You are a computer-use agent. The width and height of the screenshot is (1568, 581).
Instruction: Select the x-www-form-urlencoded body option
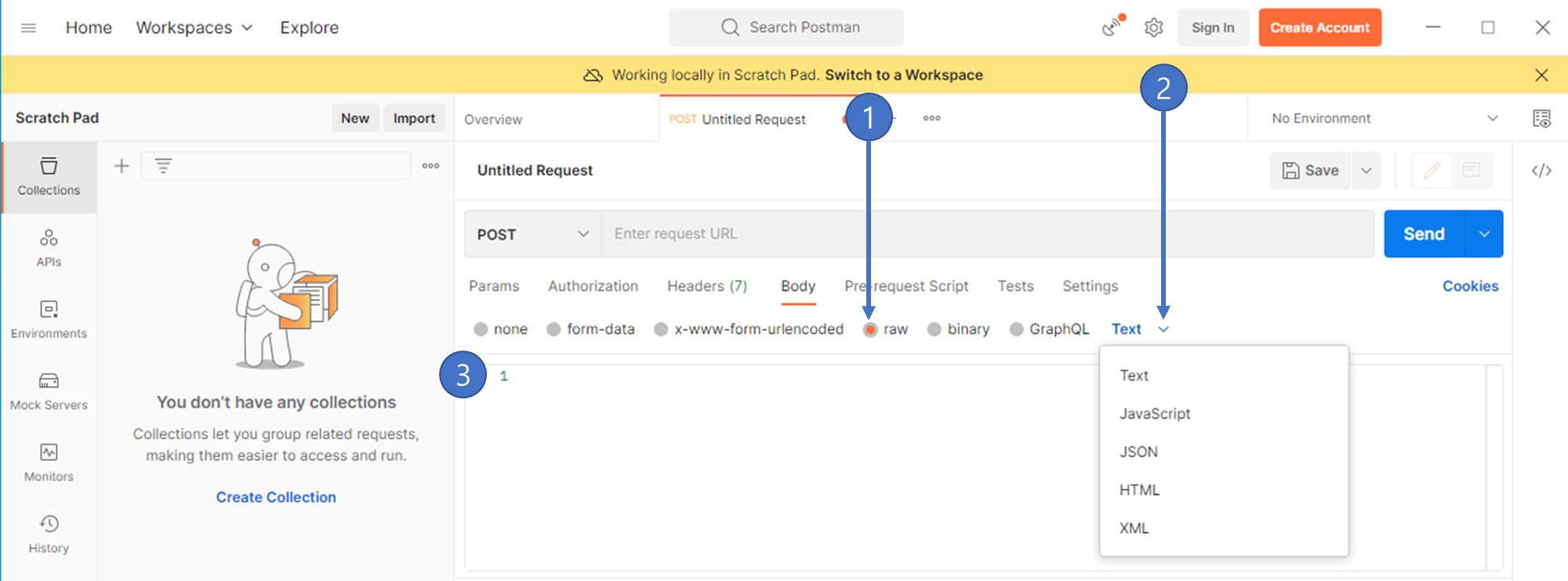click(x=749, y=329)
